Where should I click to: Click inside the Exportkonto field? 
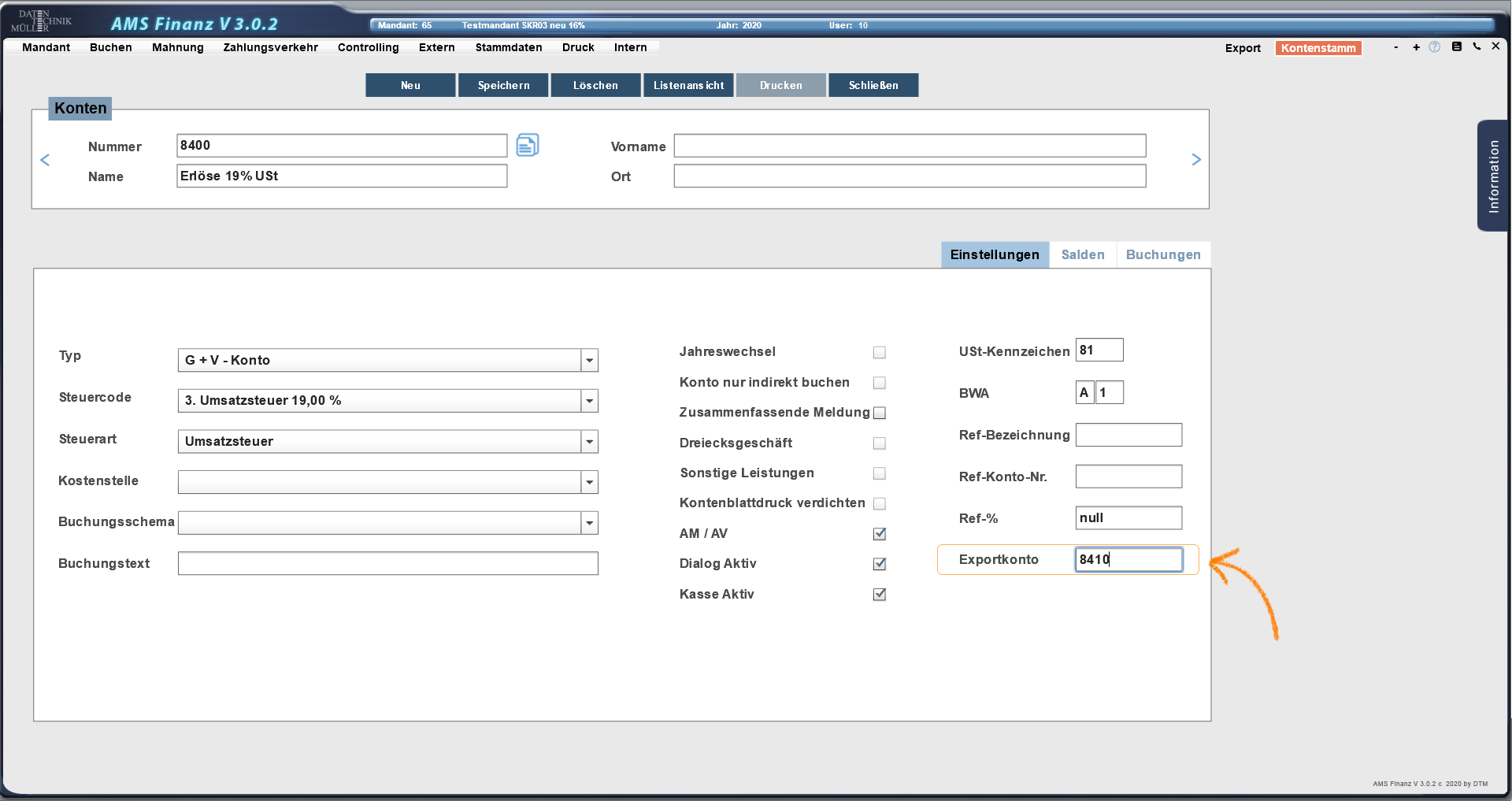[x=1128, y=559]
